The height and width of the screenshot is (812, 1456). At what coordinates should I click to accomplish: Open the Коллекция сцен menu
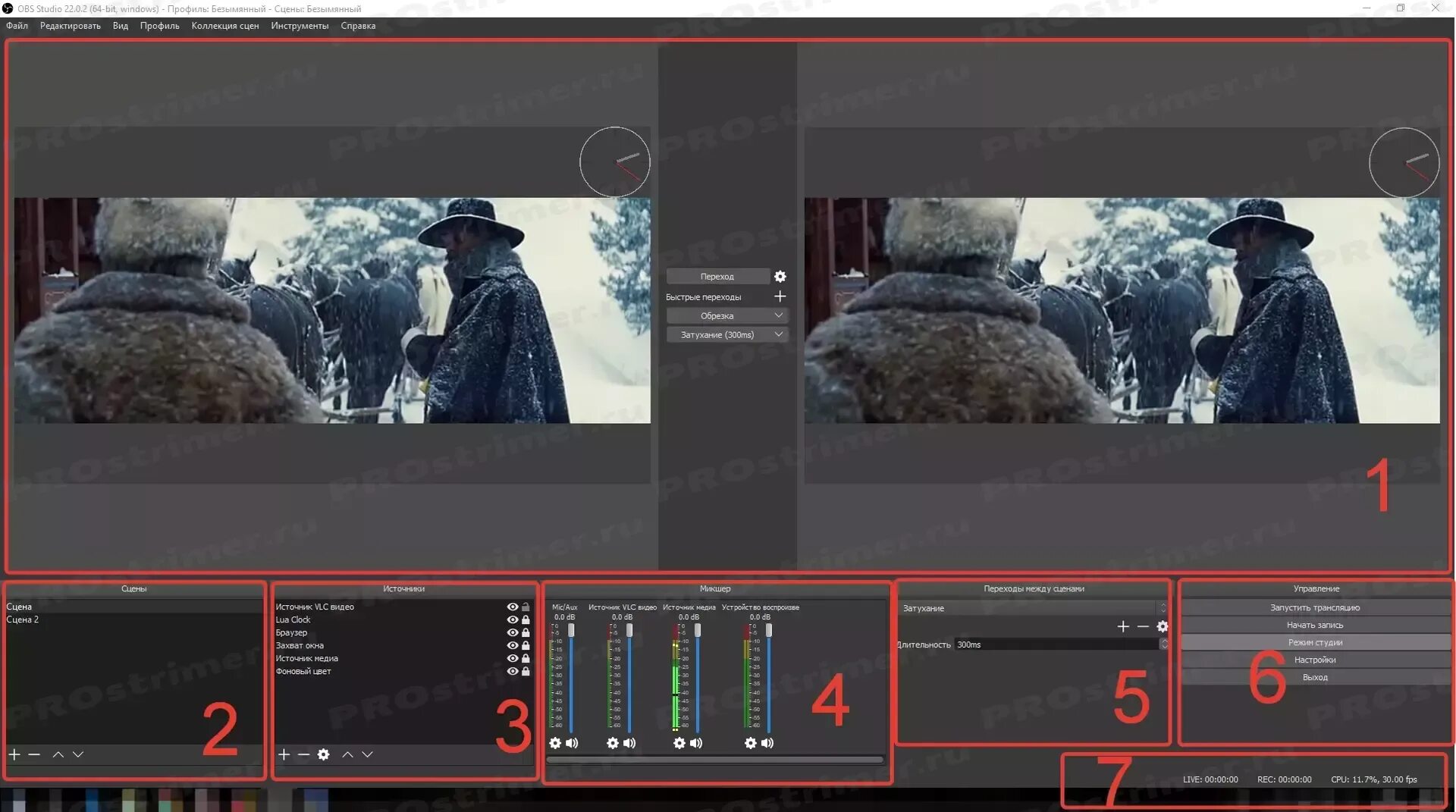225,26
